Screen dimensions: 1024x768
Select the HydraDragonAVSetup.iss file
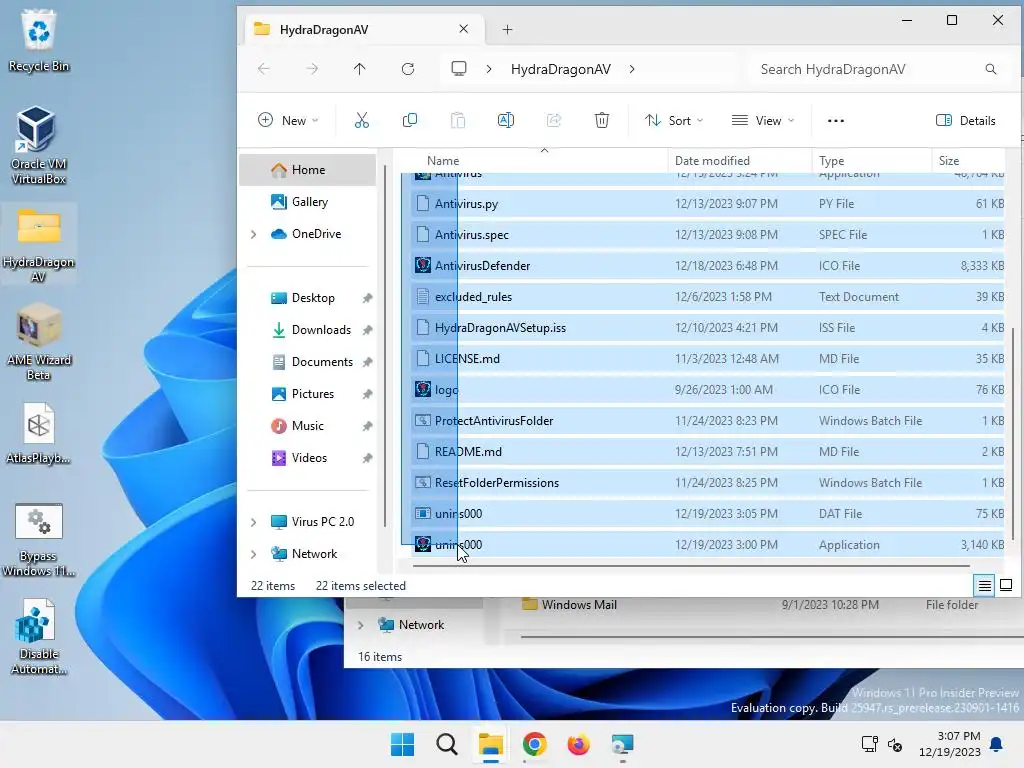tap(709, 328)
